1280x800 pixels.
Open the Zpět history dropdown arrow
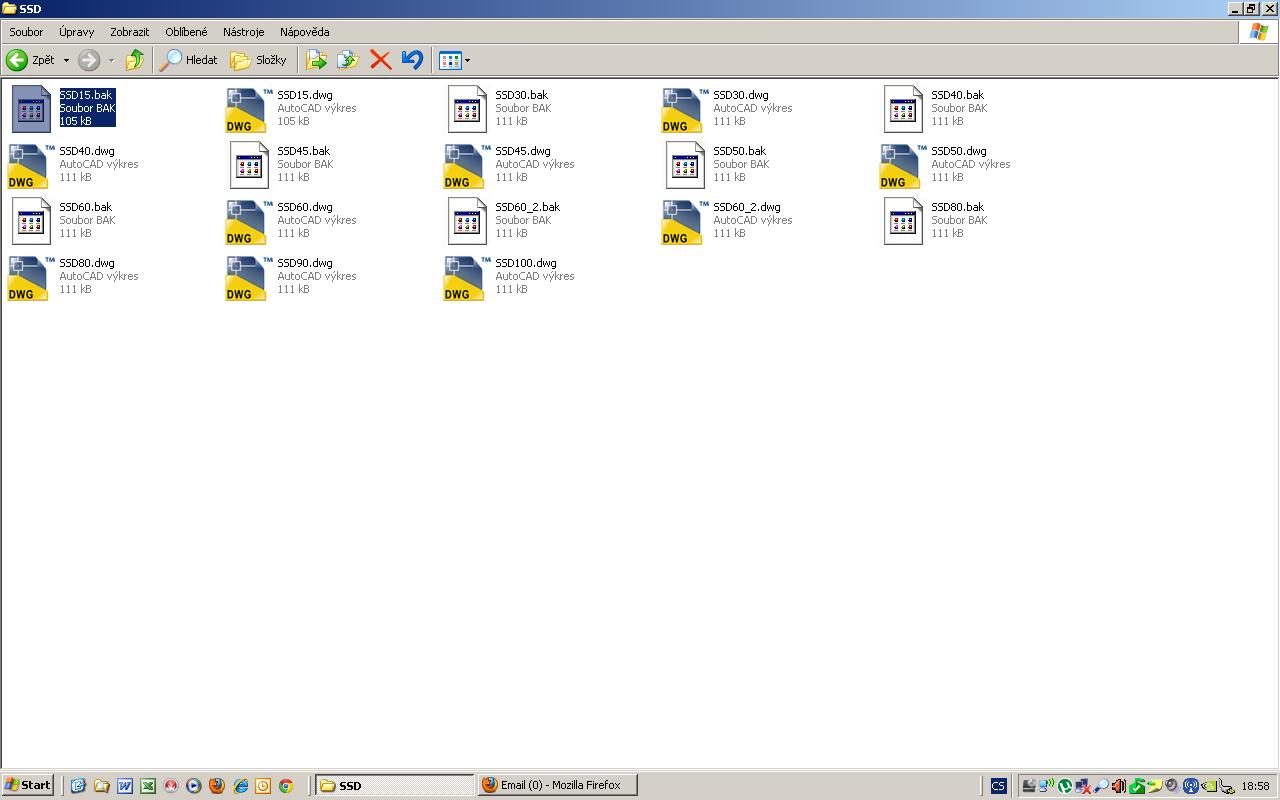[66, 60]
